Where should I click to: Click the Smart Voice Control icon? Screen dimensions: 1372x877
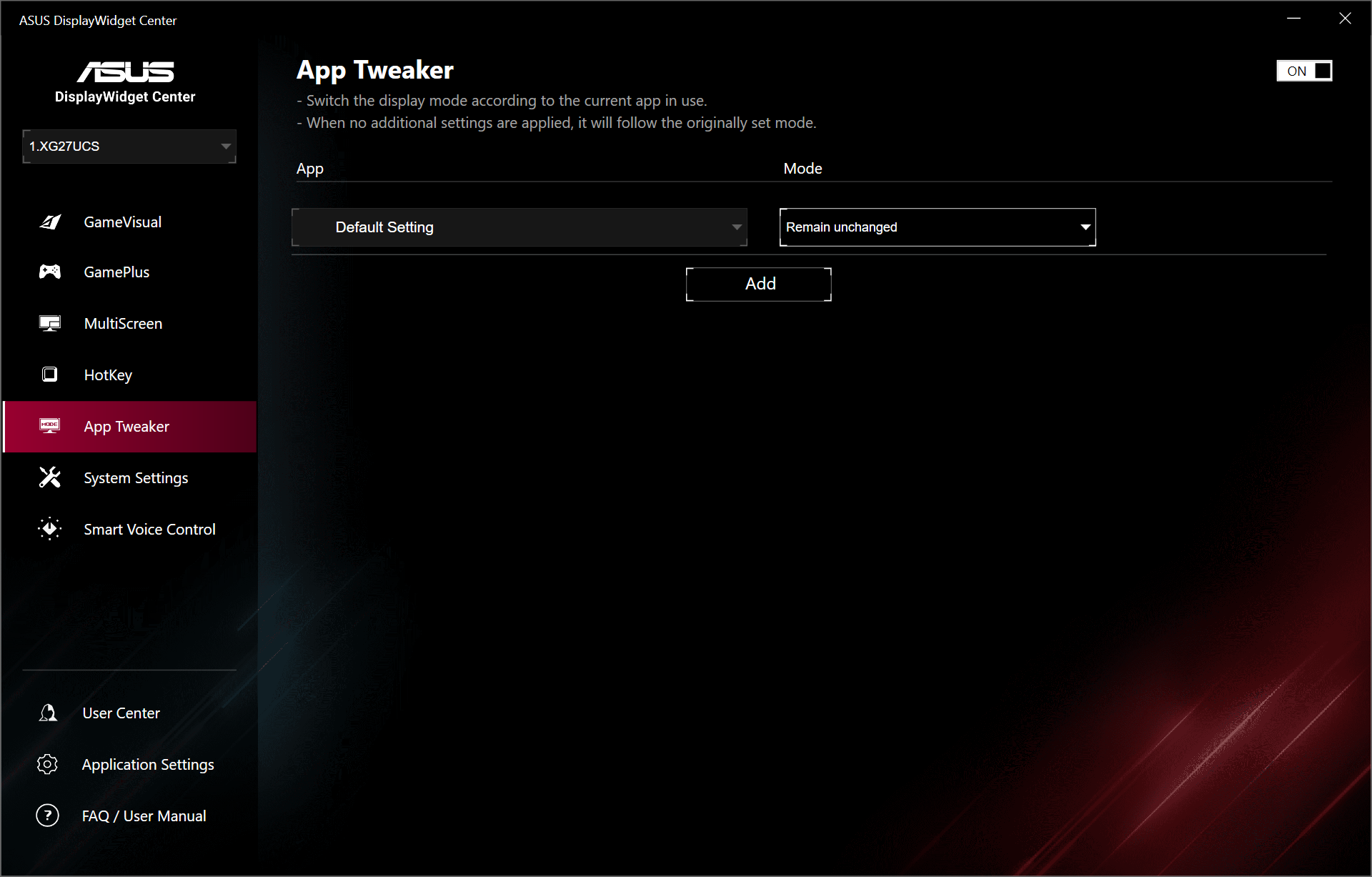click(50, 529)
